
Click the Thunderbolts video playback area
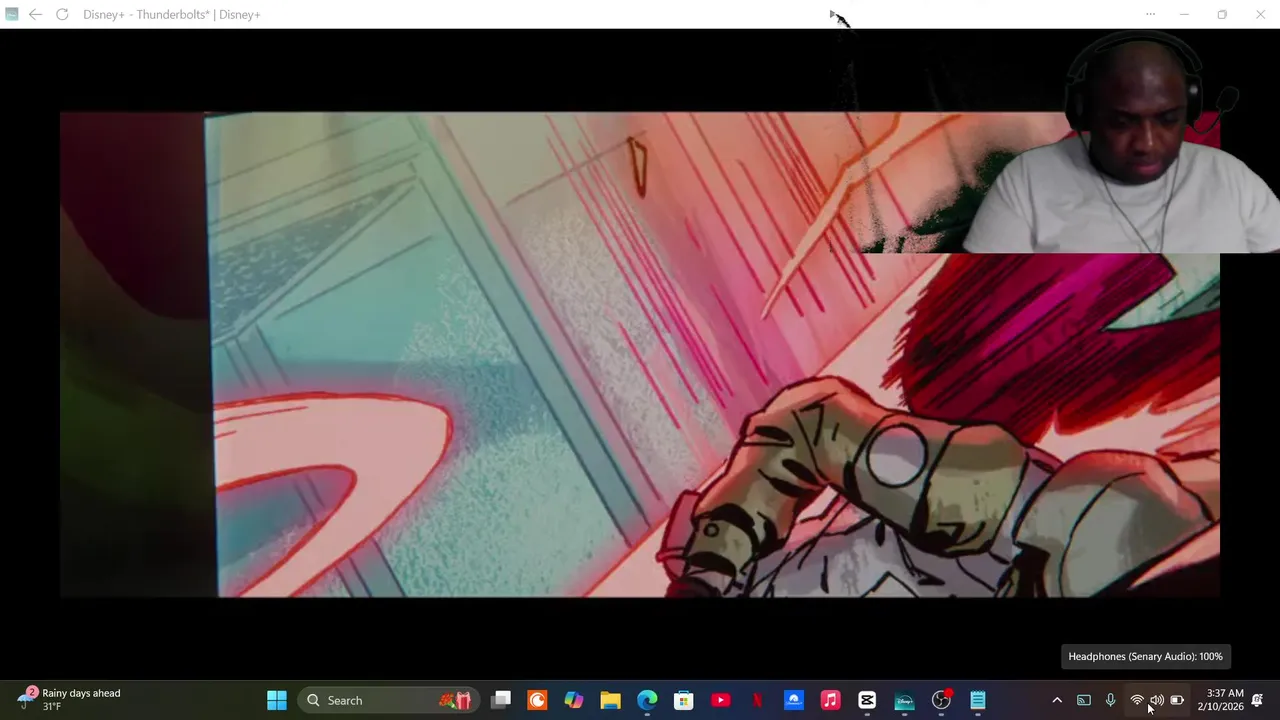click(x=640, y=355)
